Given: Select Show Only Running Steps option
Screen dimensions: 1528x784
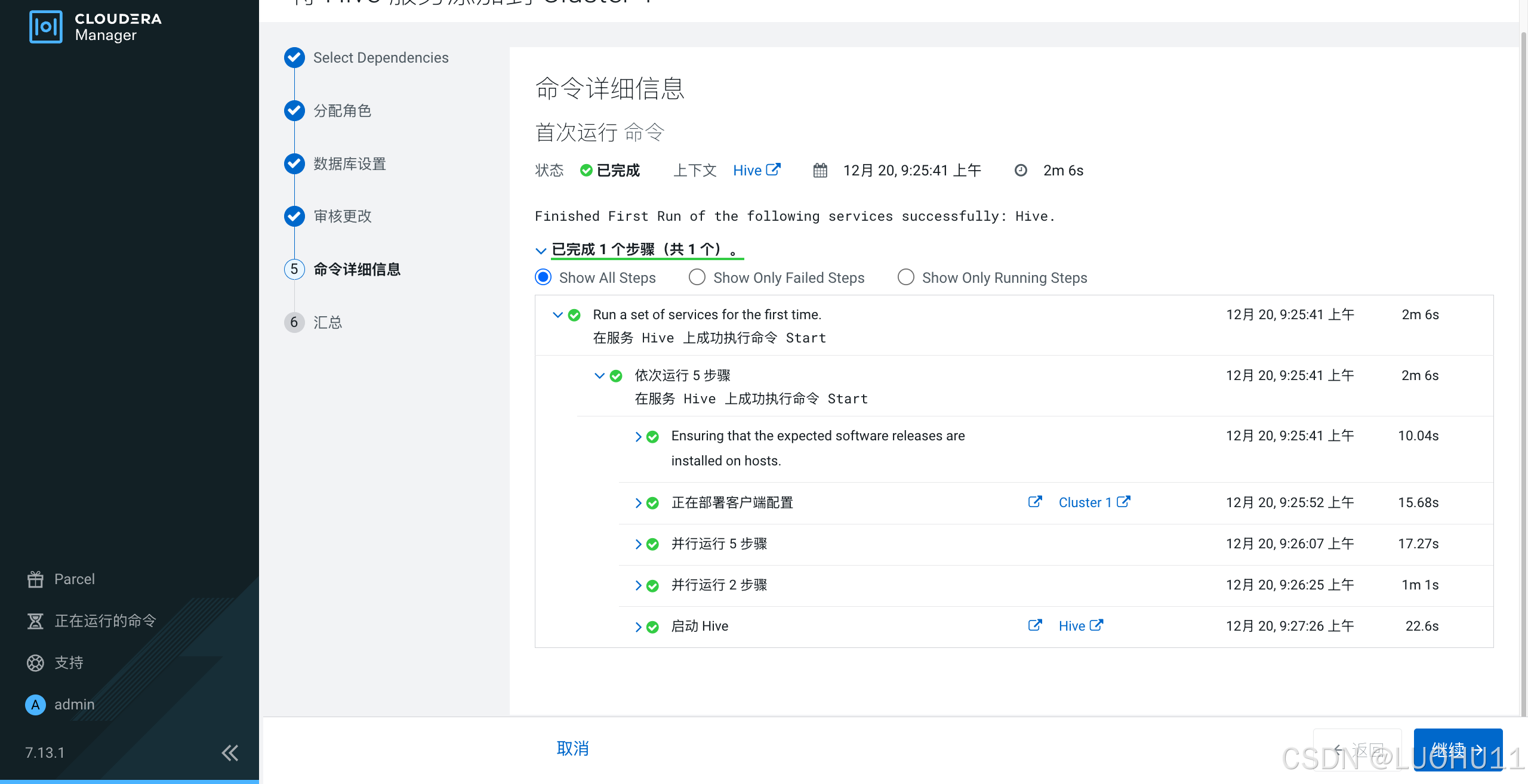Looking at the screenshot, I should (905, 277).
